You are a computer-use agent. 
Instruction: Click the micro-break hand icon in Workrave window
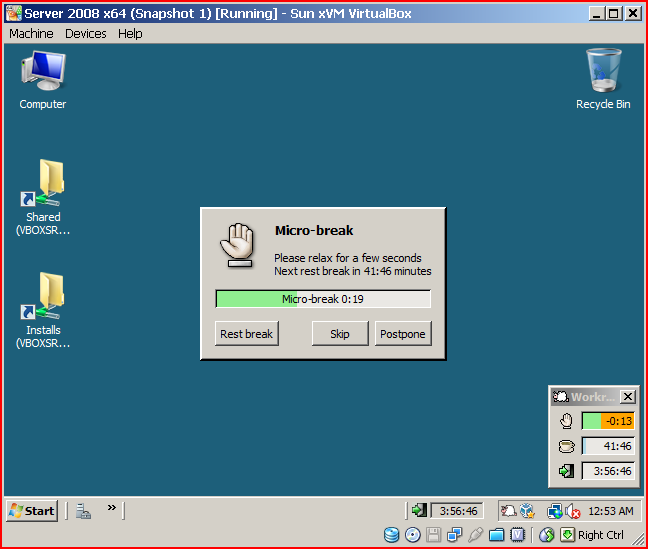(566, 421)
